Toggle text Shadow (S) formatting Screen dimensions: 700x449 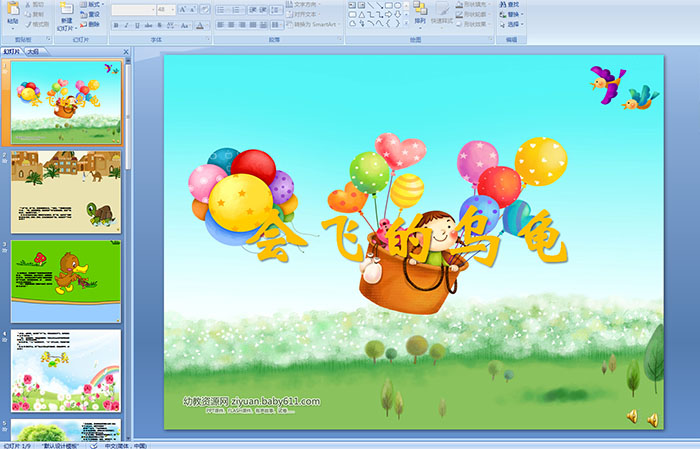coord(159,25)
